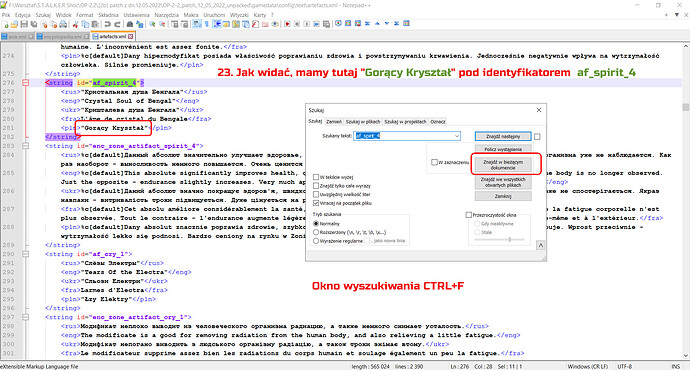This screenshot has height=370, width=690.
Task: Click the 'Policz wystąpienia' button
Action: click(x=503, y=149)
